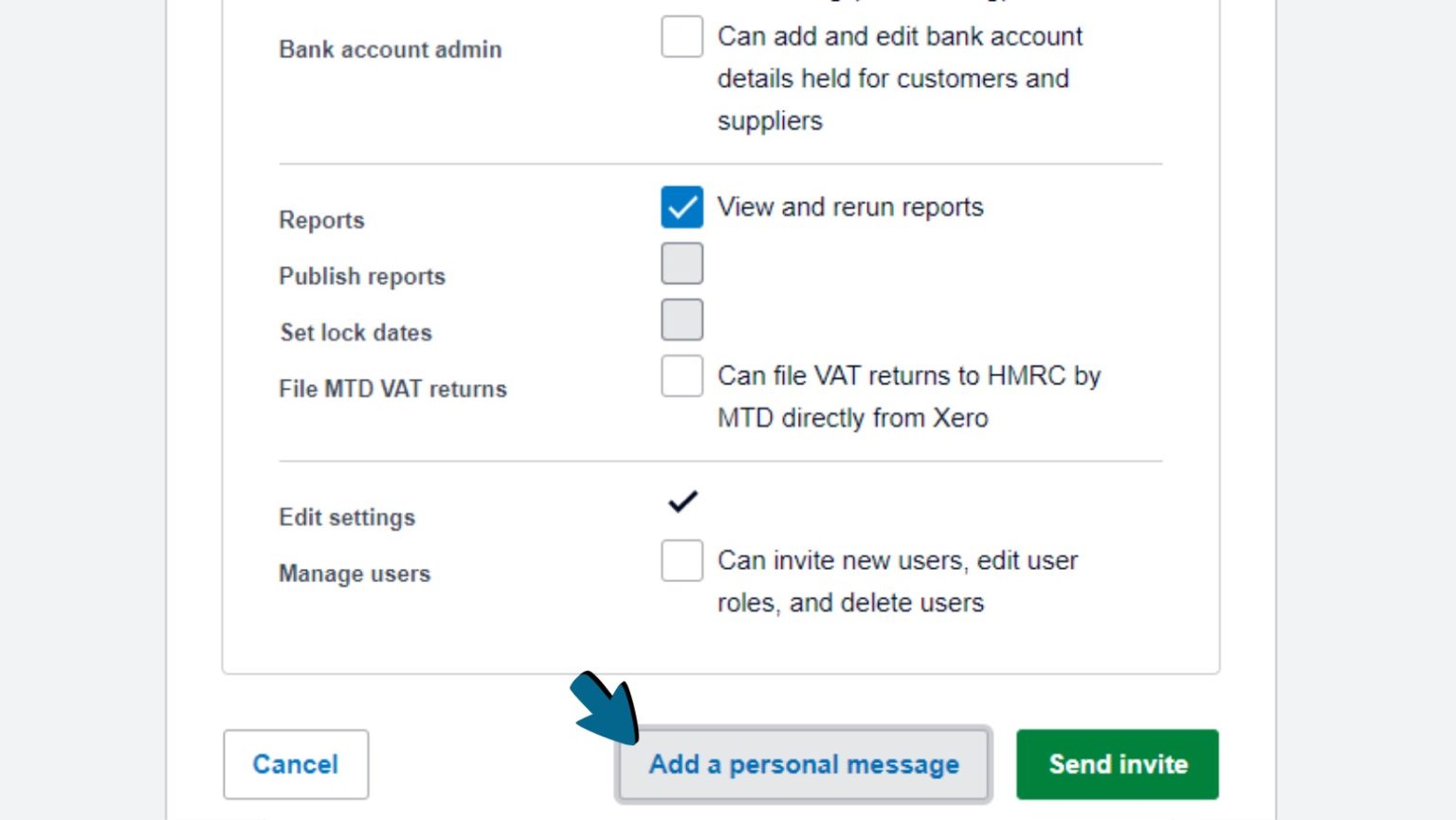1456x820 pixels.
Task: Click the Edit settings label
Action: pos(346,518)
